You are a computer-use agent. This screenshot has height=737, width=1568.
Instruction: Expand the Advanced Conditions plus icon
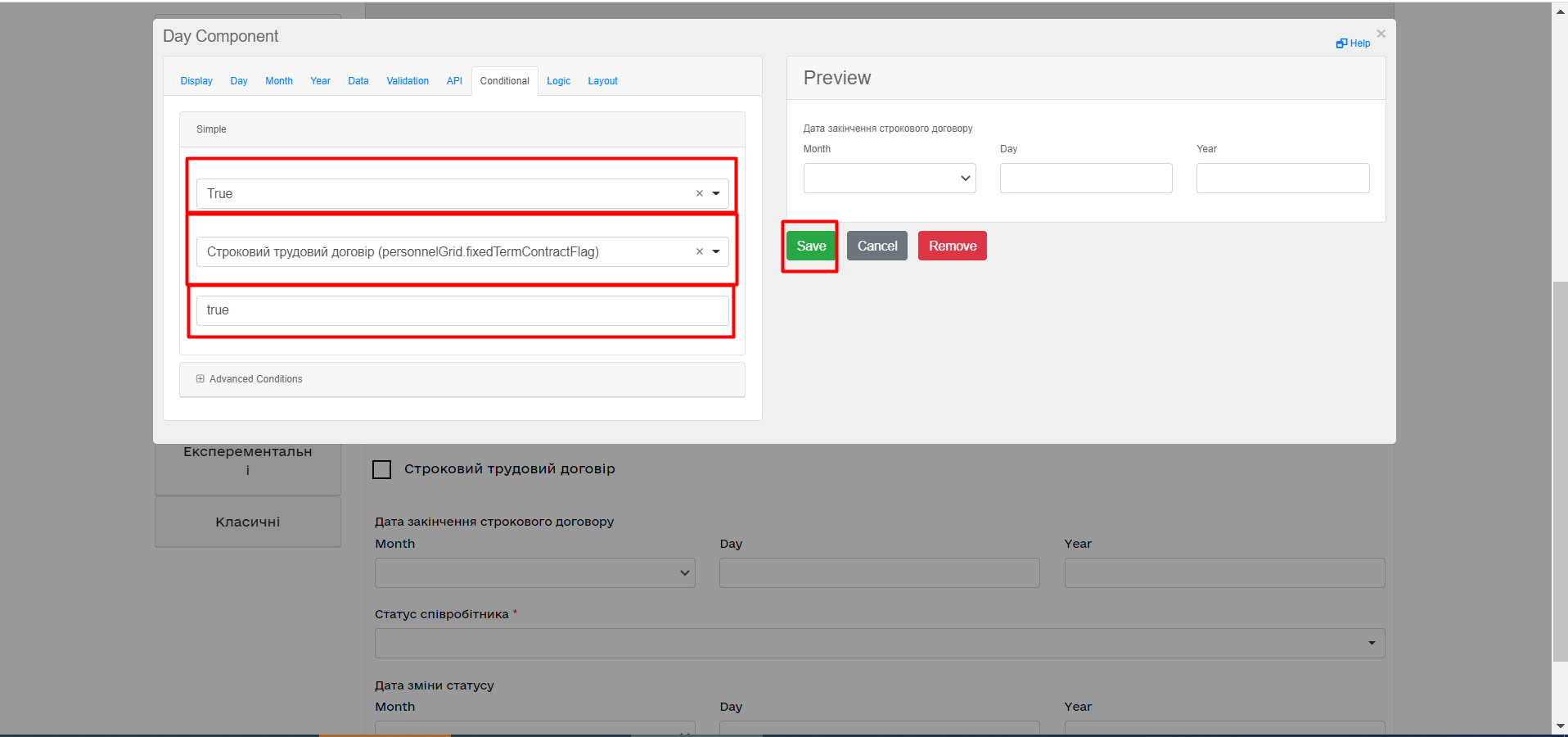point(201,379)
